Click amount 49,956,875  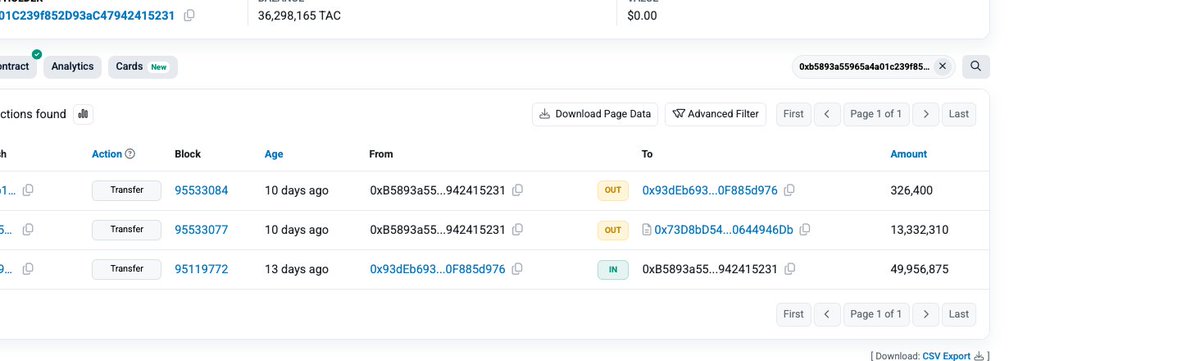pyautogui.click(x=919, y=269)
